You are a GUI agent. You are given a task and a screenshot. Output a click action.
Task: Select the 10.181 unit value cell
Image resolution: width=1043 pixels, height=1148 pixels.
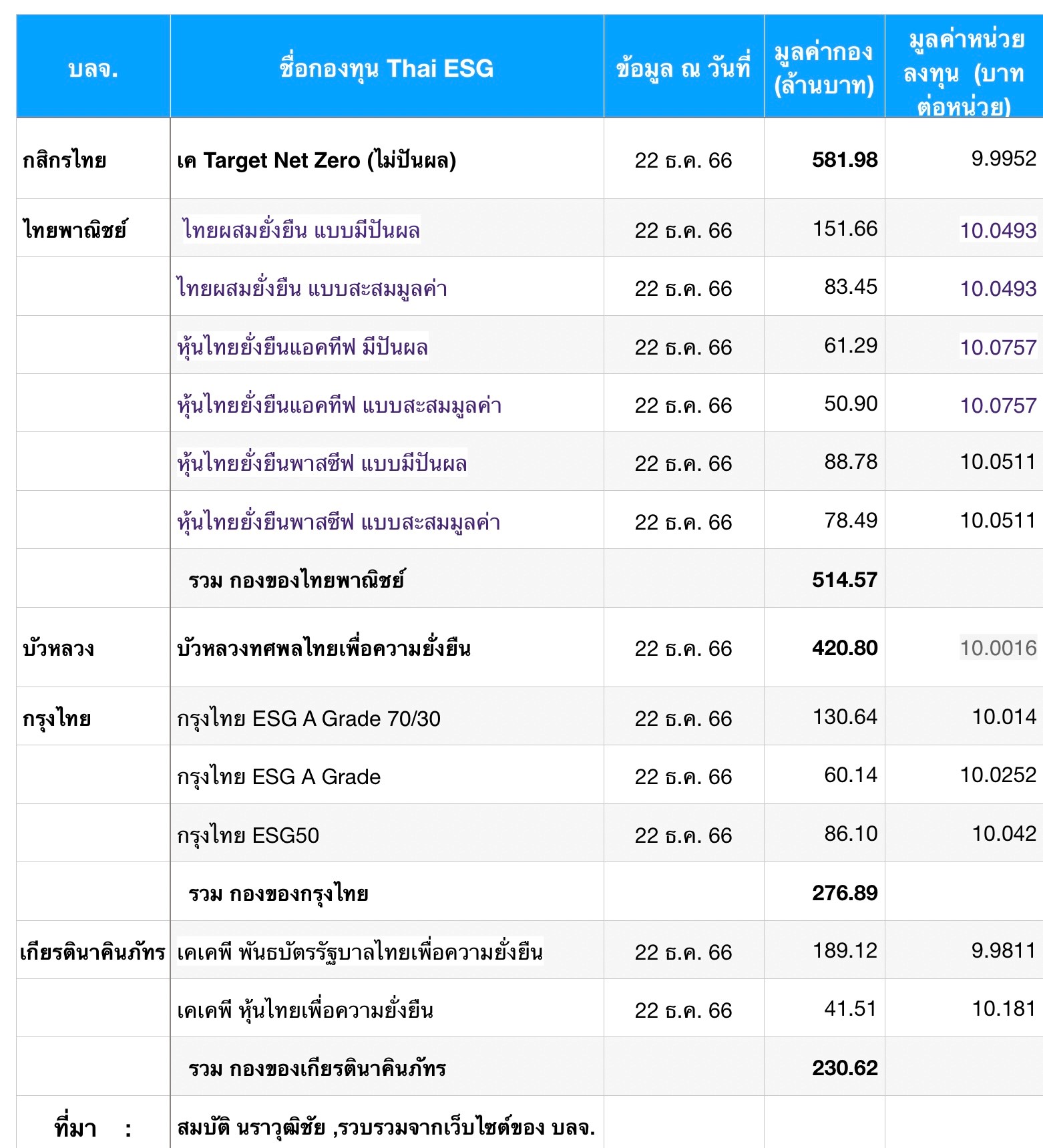pos(1004,1008)
